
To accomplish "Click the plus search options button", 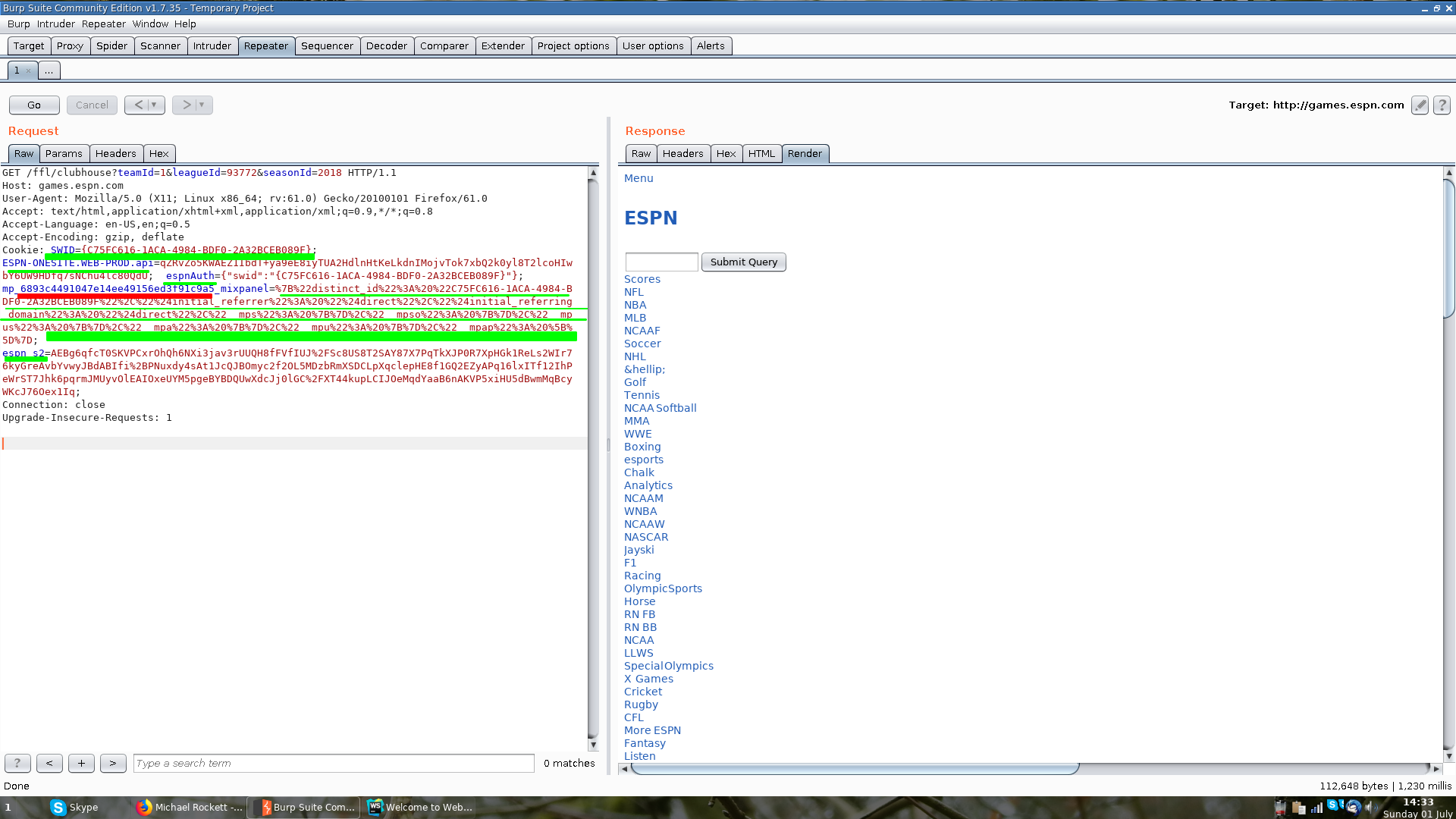I will [81, 763].
